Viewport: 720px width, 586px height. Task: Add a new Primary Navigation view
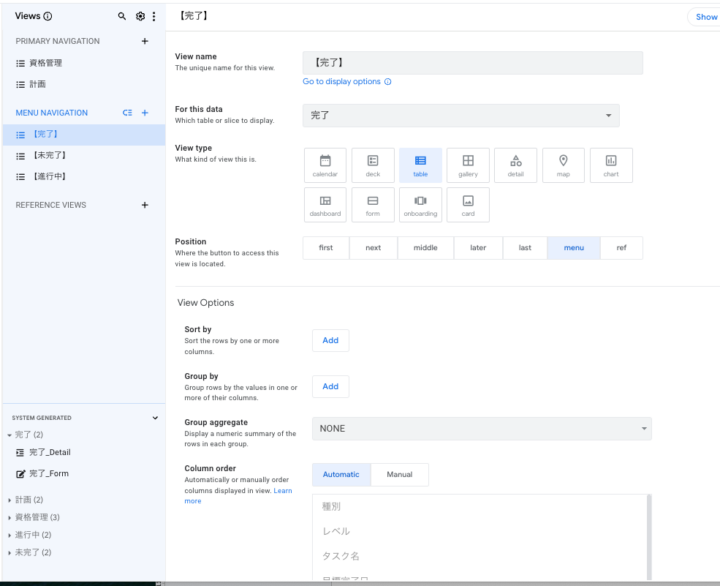(145, 41)
